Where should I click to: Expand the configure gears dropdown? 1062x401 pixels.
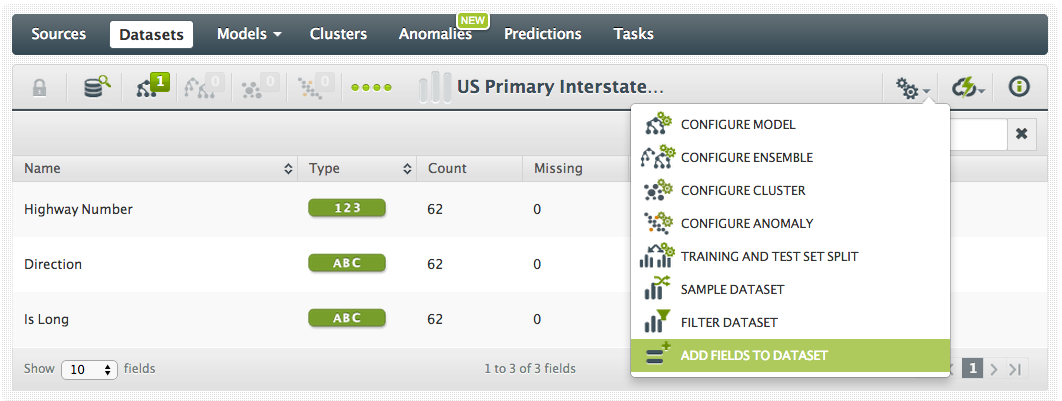pos(913,88)
